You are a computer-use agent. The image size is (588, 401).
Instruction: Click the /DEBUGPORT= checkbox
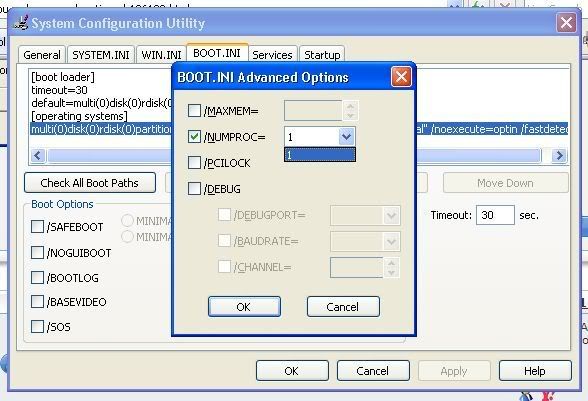224,215
